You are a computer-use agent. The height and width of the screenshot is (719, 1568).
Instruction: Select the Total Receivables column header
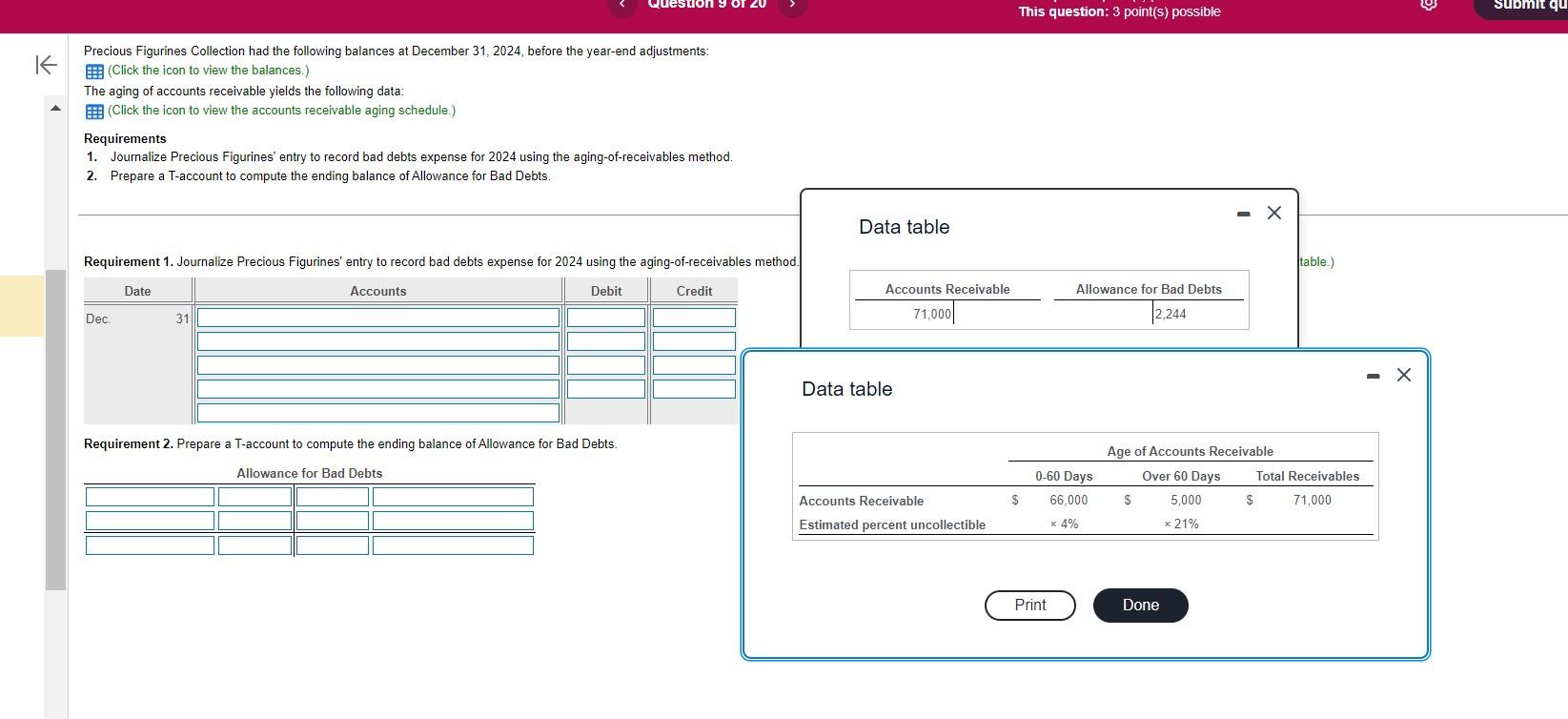(x=1308, y=476)
